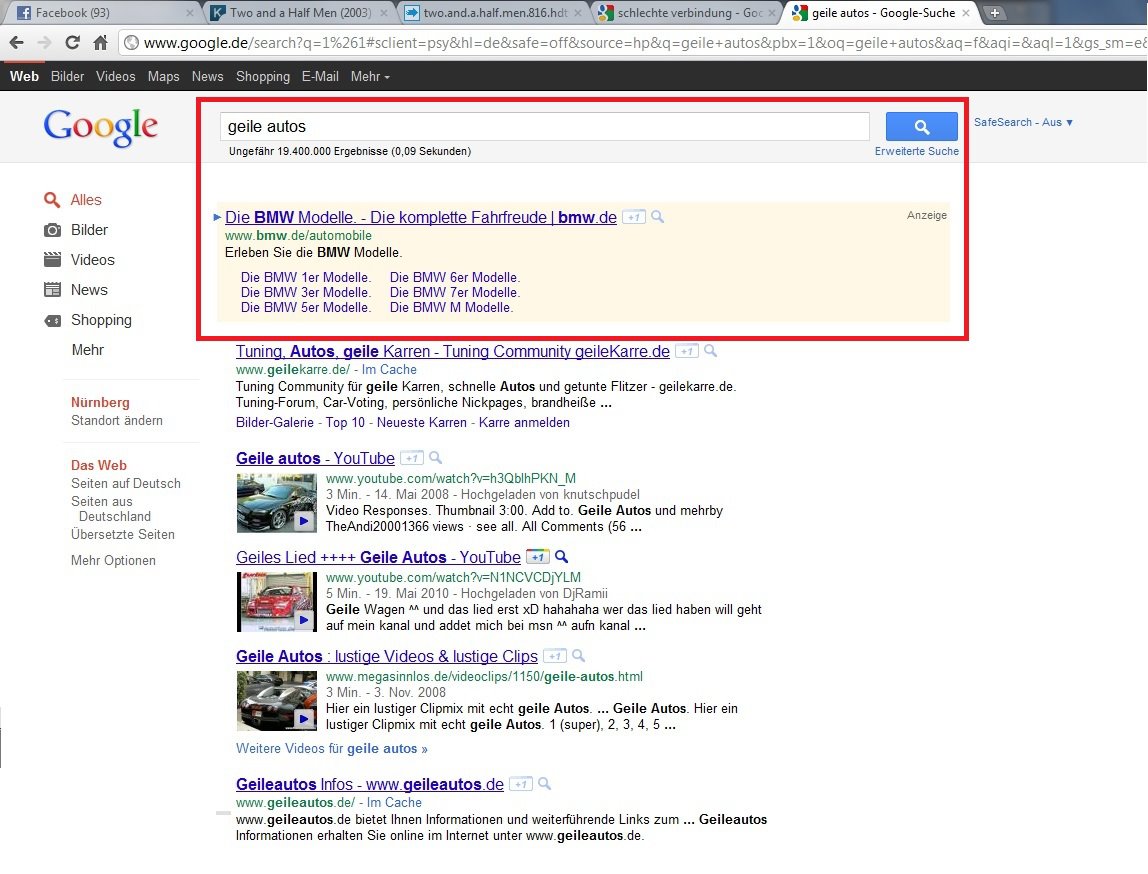The height and width of the screenshot is (874, 1148).
Task: Preview the BMW ad with magnifier icon
Action: (x=657, y=217)
